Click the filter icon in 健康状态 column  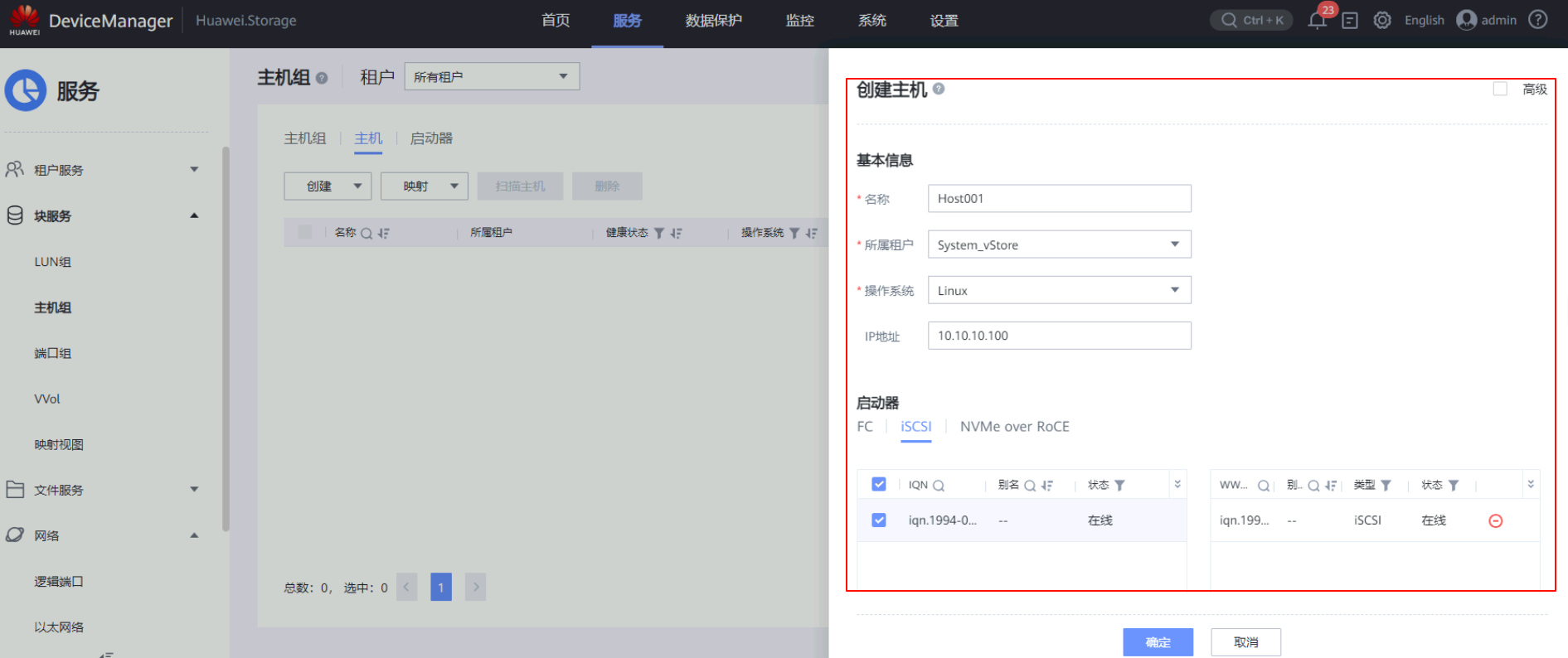(659, 233)
